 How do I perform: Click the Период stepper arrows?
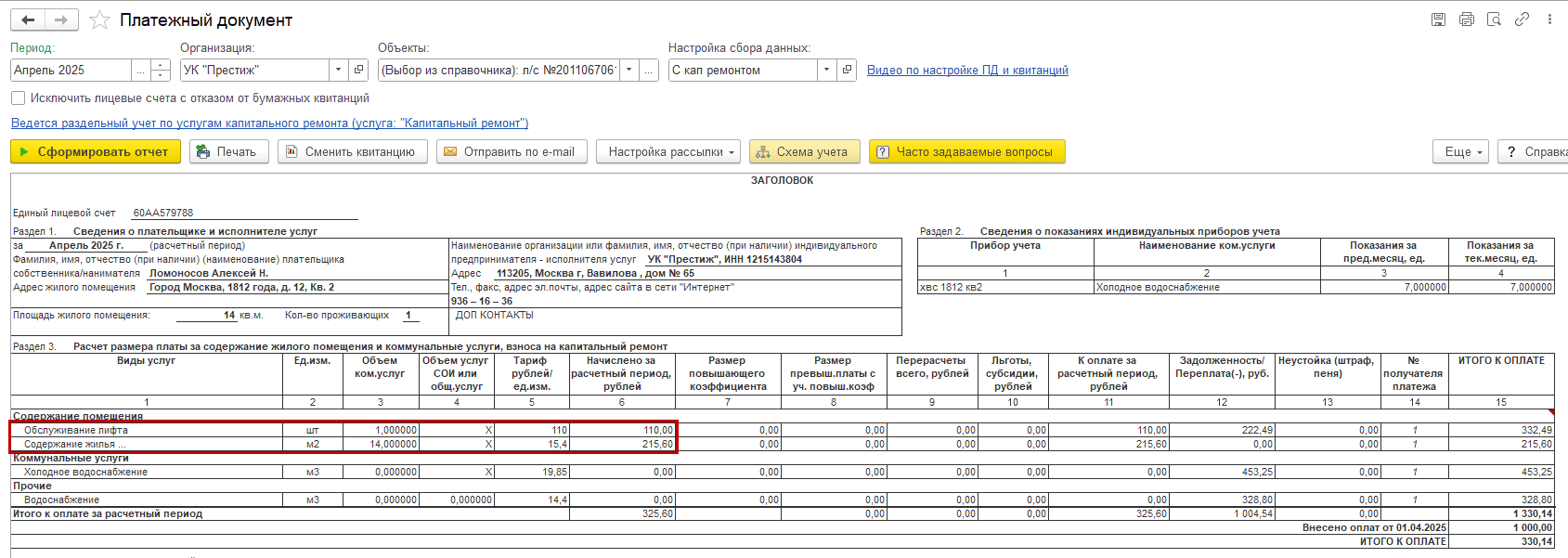[x=161, y=70]
